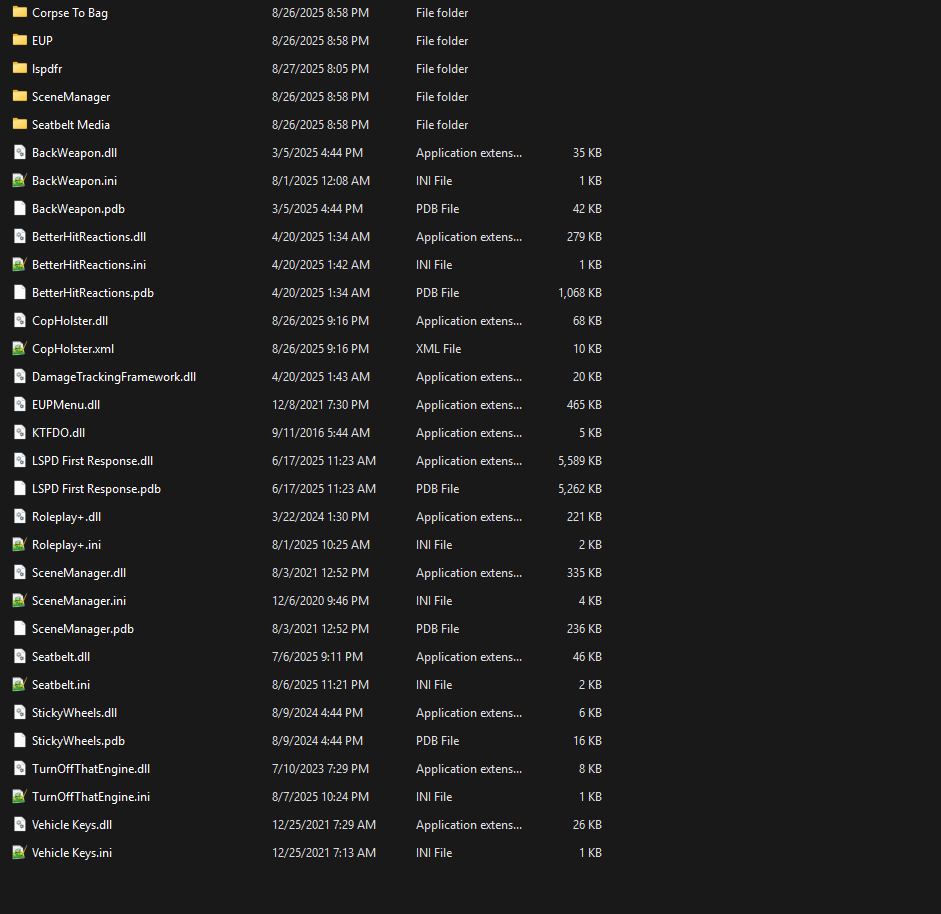Select the Seatbelt Media folder icon

click(x=20, y=124)
